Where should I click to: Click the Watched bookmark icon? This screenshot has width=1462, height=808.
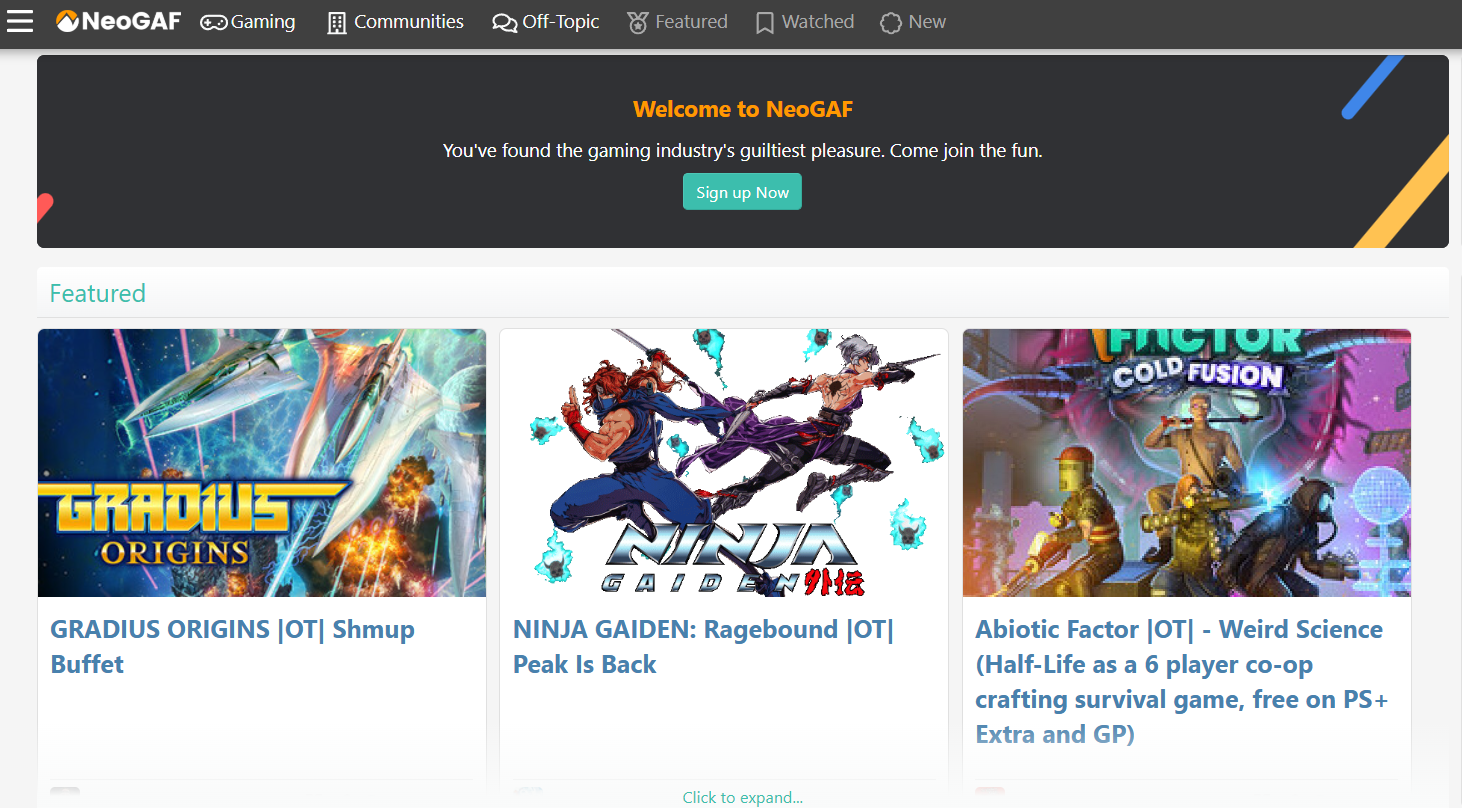765,22
